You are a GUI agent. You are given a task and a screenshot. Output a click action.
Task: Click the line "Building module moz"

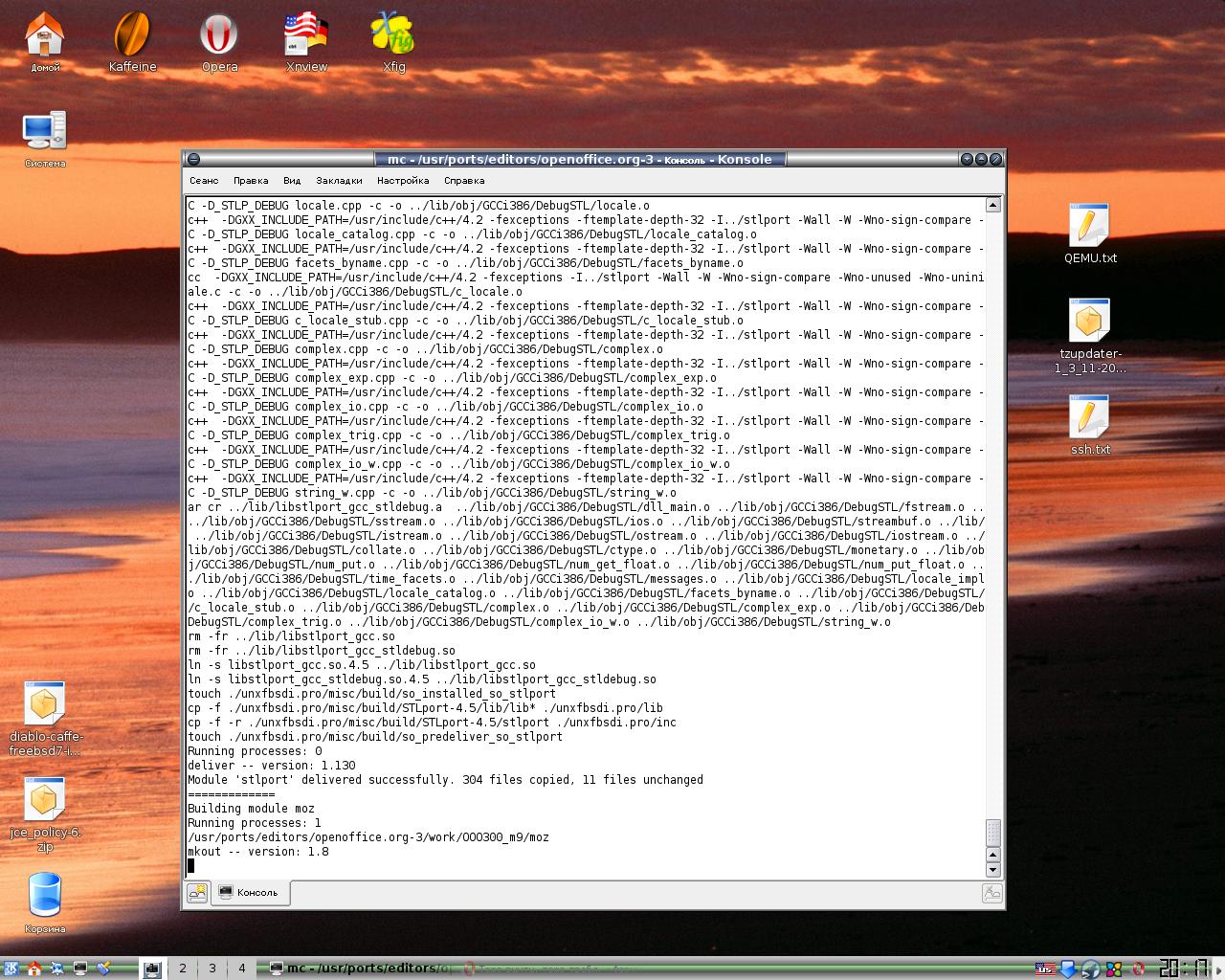(x=251, y=809)
